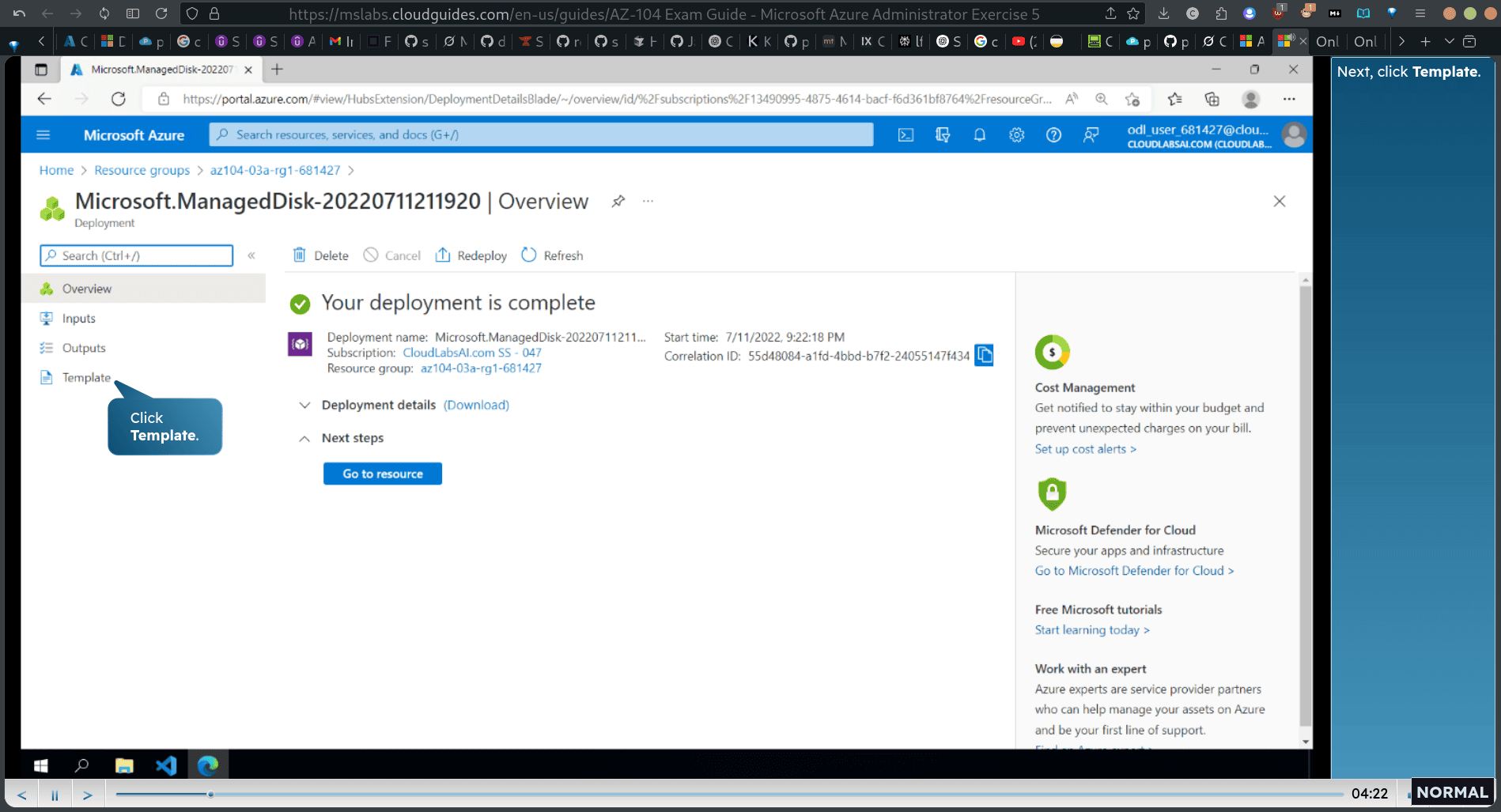Close the deployment blade with X
Screen dimensions: 1501x812
coord(1280,202)
